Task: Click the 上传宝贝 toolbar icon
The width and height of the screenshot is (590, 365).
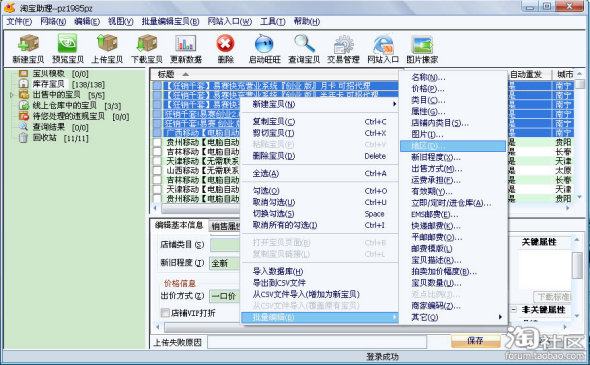Action: [x=107, y=49]
